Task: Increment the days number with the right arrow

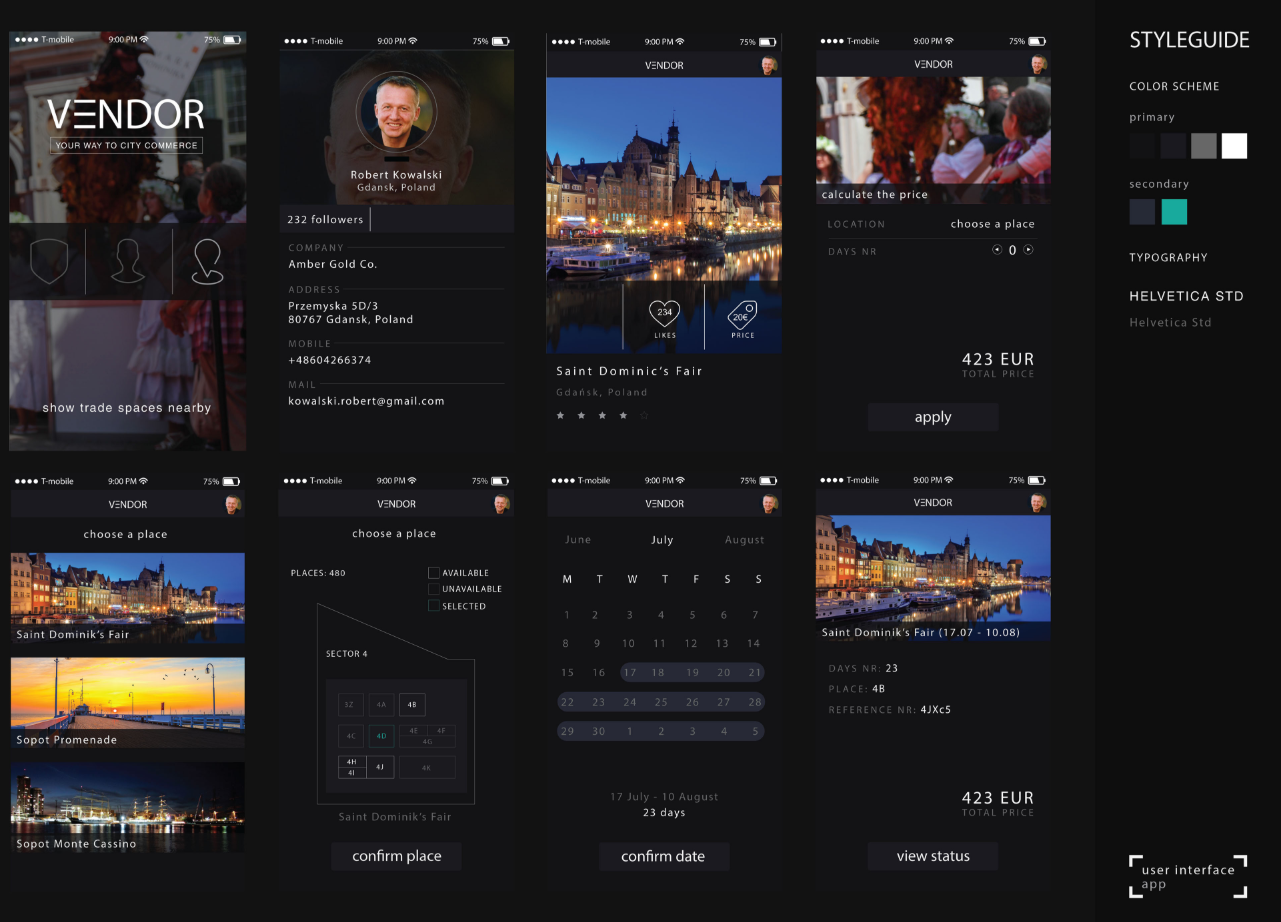Action: pos(1027,250)
